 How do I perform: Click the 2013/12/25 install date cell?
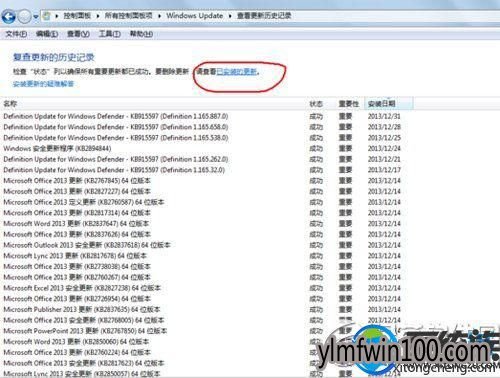(x=384, y=138)
